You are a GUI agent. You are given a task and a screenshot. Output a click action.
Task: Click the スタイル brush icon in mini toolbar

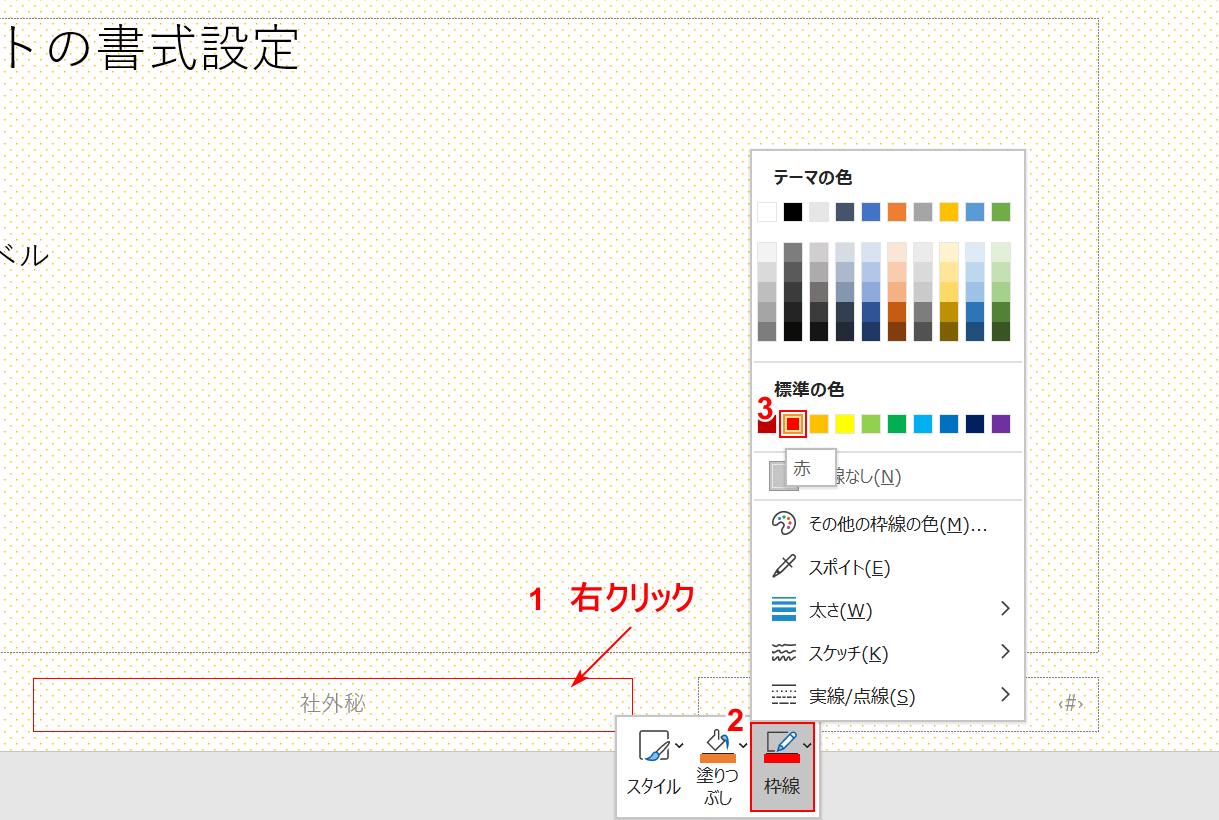[654, 745]
